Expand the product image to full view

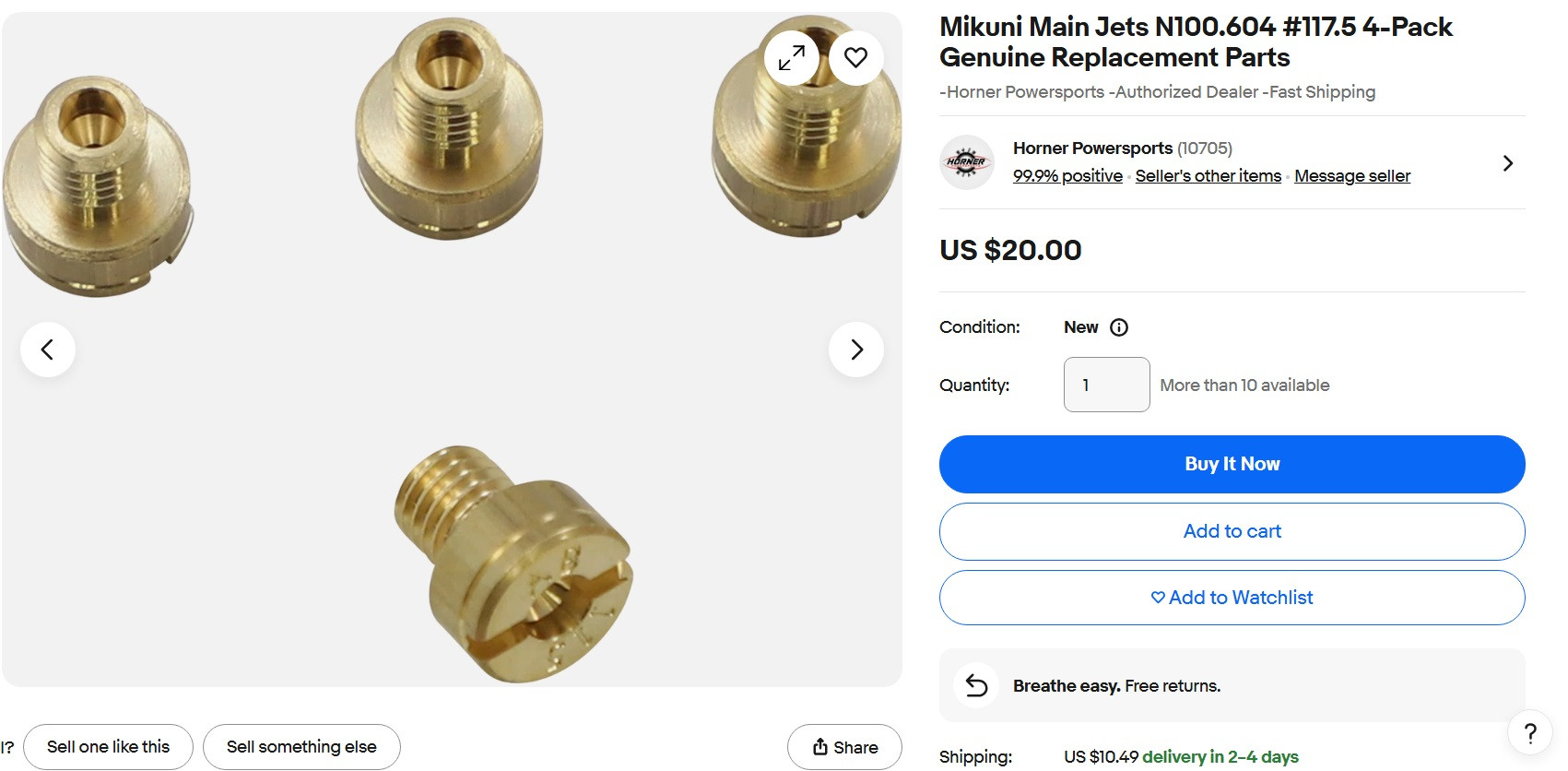[x=791, y=58]
